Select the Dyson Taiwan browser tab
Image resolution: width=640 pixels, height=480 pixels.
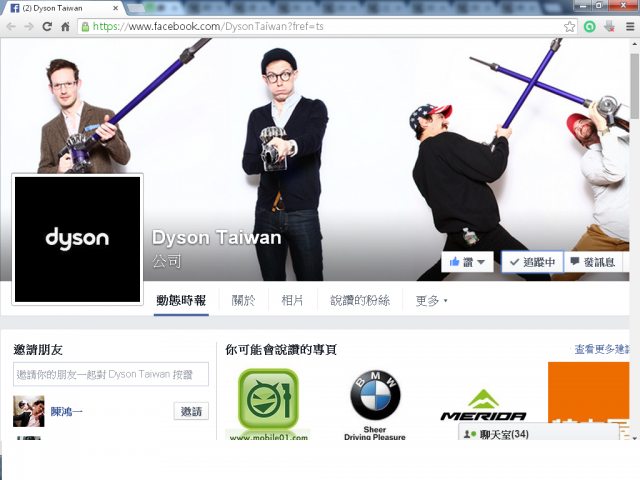pos(64,8)
